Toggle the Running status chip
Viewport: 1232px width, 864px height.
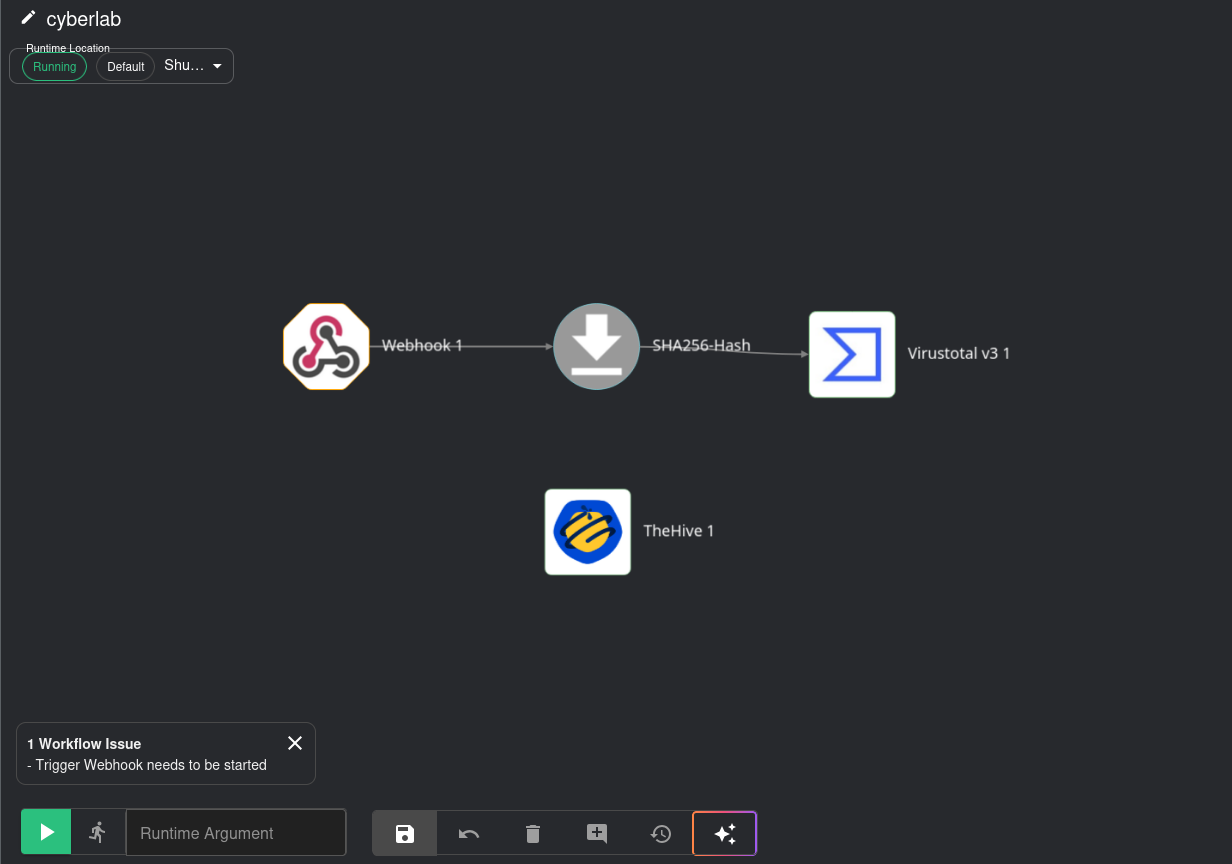tap(54, 67)
